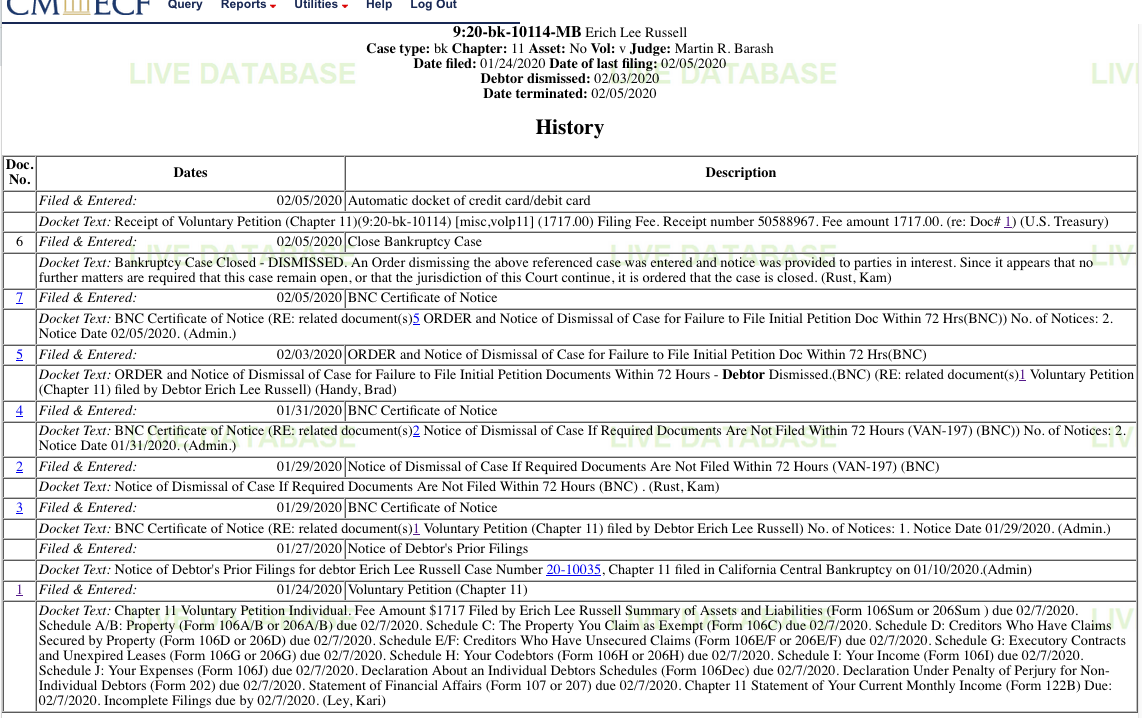Open related document 2 link in docket text
The height and width of the screenshot is (718, 1142).
(x=417, y=431)
